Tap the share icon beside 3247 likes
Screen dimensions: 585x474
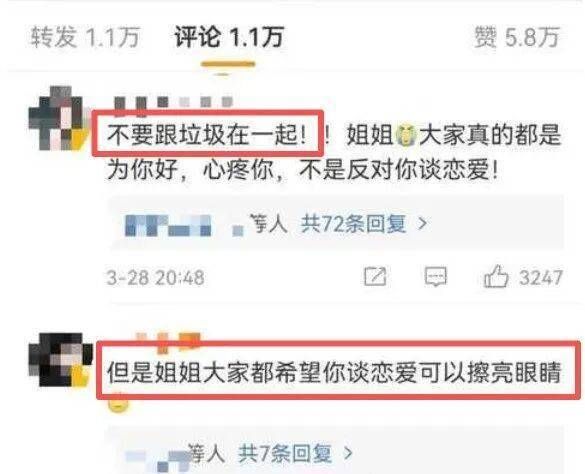point(375,277)
